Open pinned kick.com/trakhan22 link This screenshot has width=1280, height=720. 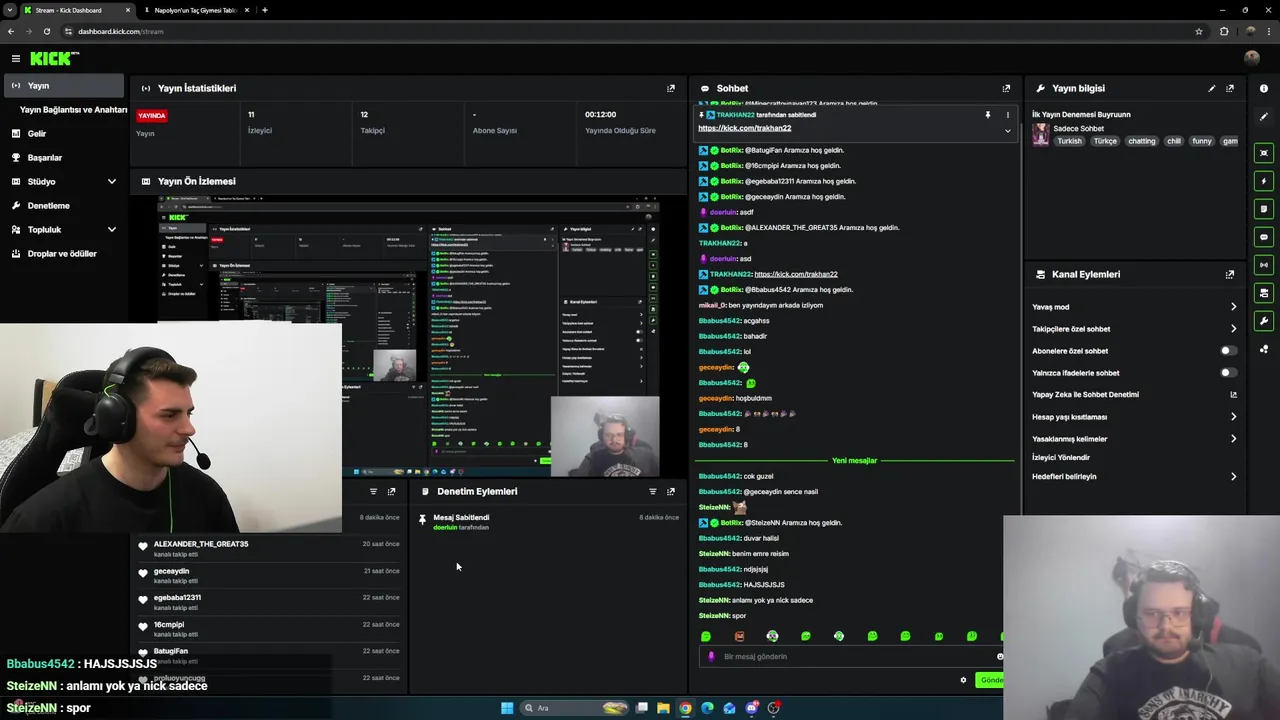744,128
